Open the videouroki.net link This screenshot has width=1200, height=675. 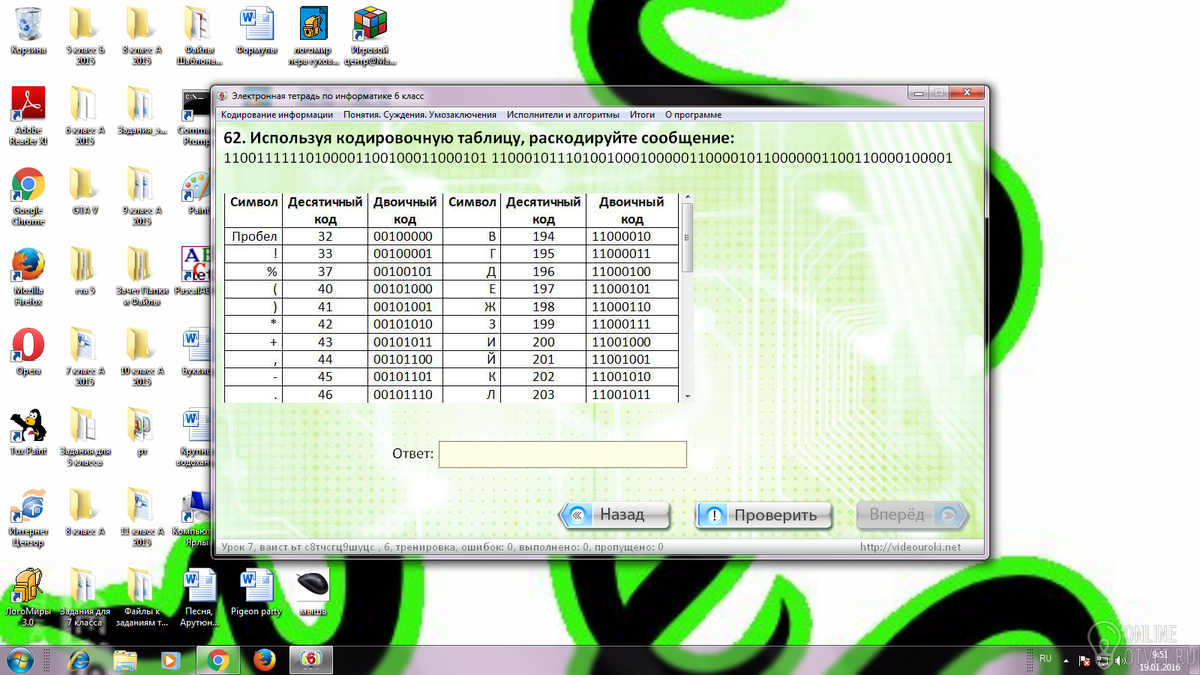click(910, 547)
